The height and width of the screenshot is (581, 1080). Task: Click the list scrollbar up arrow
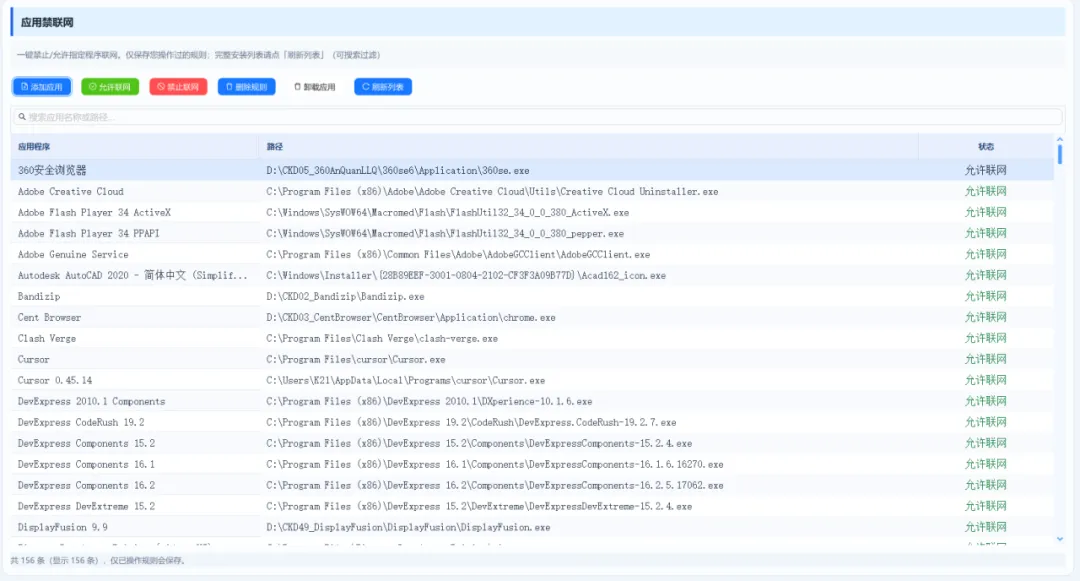[x=1059, y=139]
